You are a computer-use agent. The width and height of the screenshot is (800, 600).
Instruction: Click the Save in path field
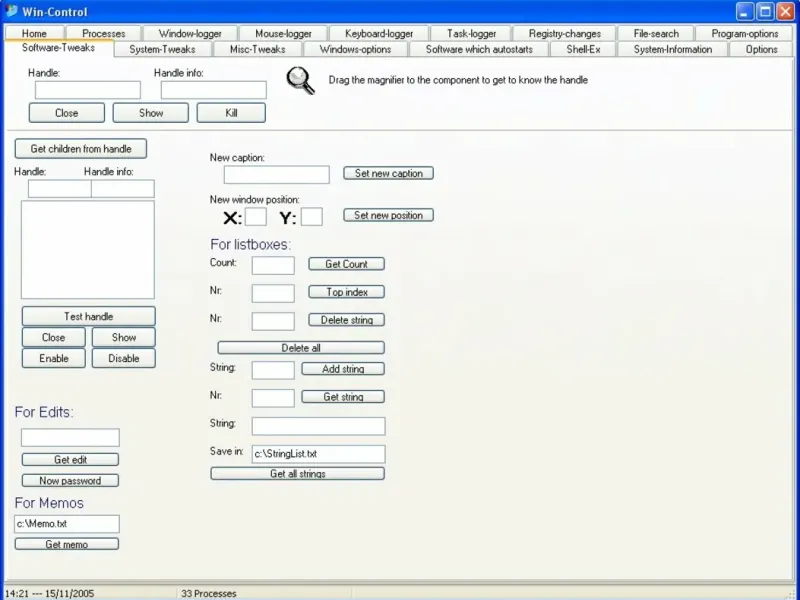318,454
